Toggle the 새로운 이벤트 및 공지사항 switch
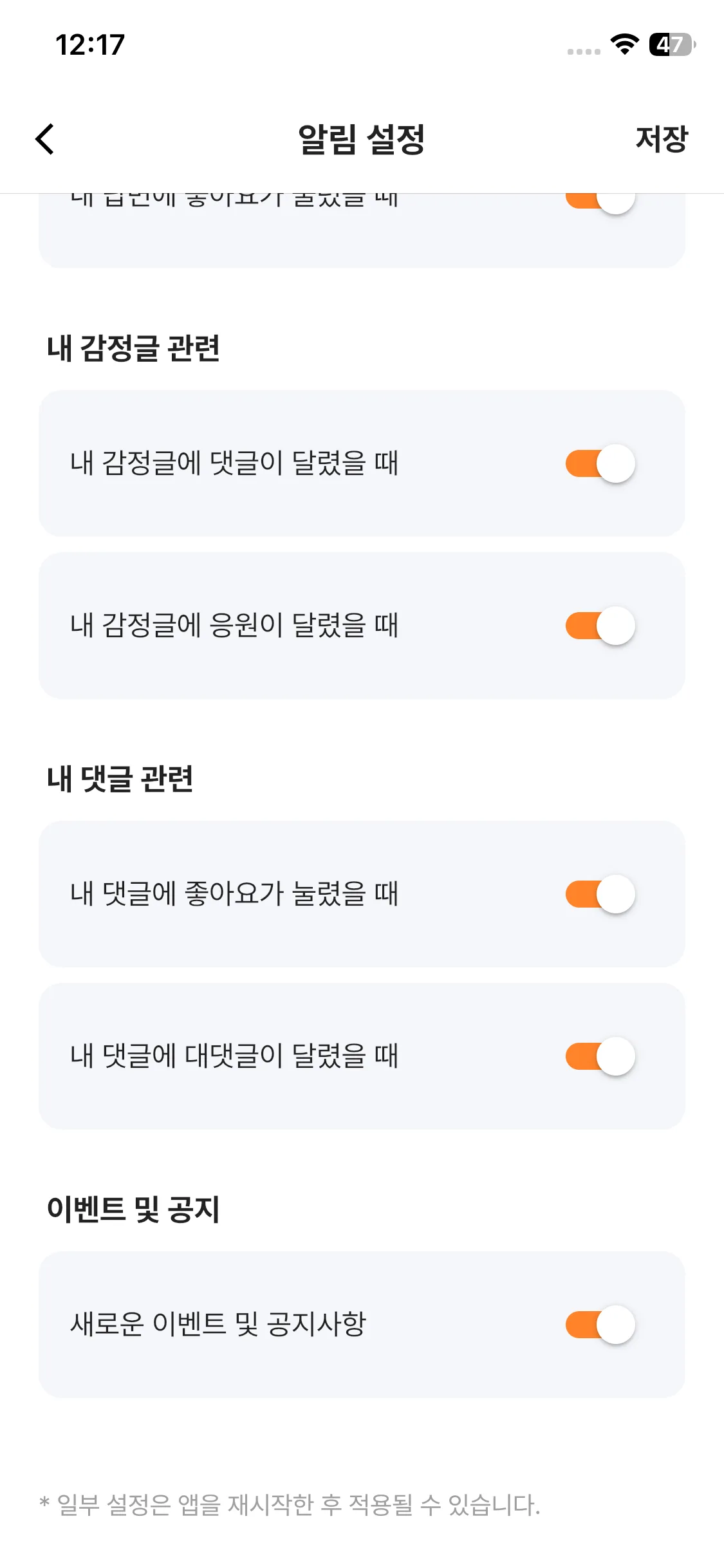This screenshot has width=724, height=1568. (x=600, y=1325)
